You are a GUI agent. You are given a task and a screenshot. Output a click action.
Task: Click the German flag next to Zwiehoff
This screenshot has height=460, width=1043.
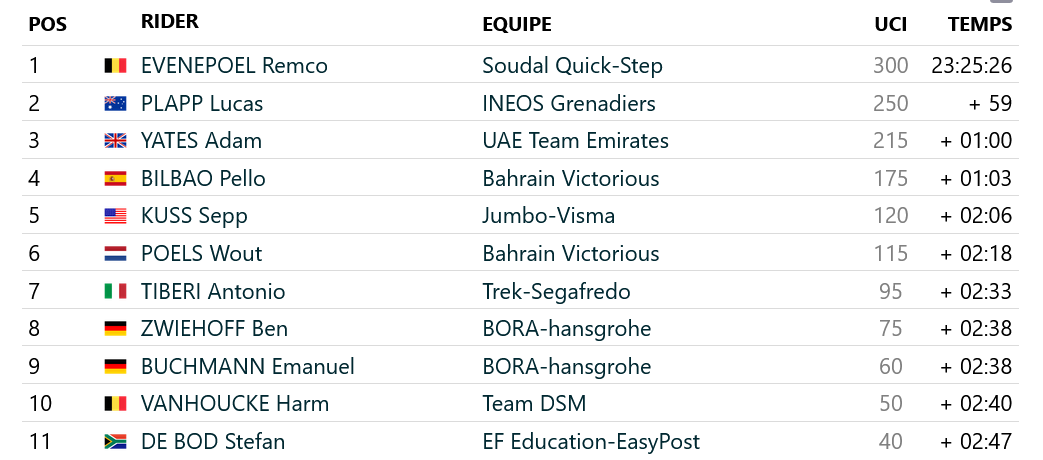(x=115, y=329)
